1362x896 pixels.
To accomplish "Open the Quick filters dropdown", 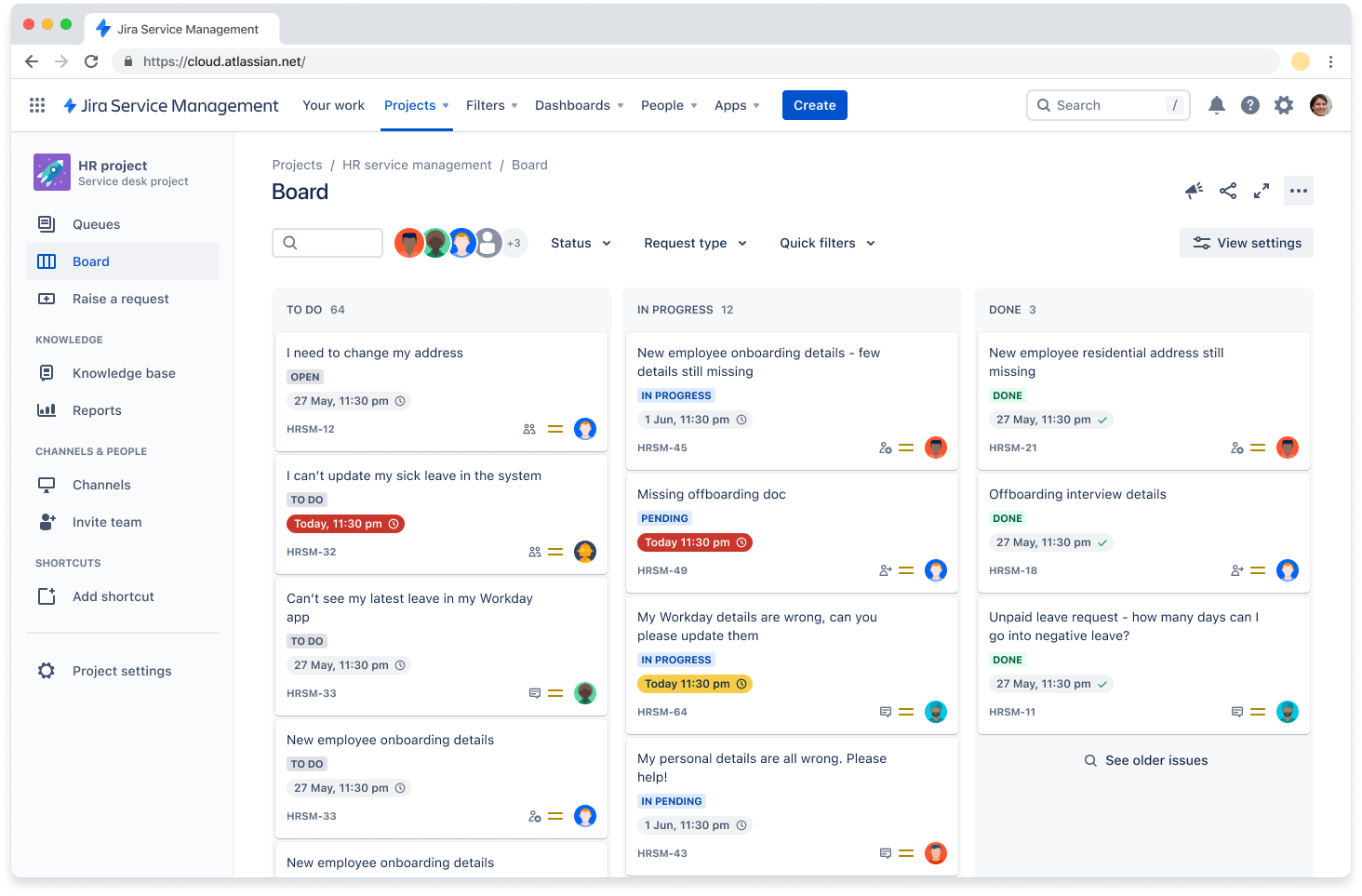I will pyautogui.click(x=826, y=242).
